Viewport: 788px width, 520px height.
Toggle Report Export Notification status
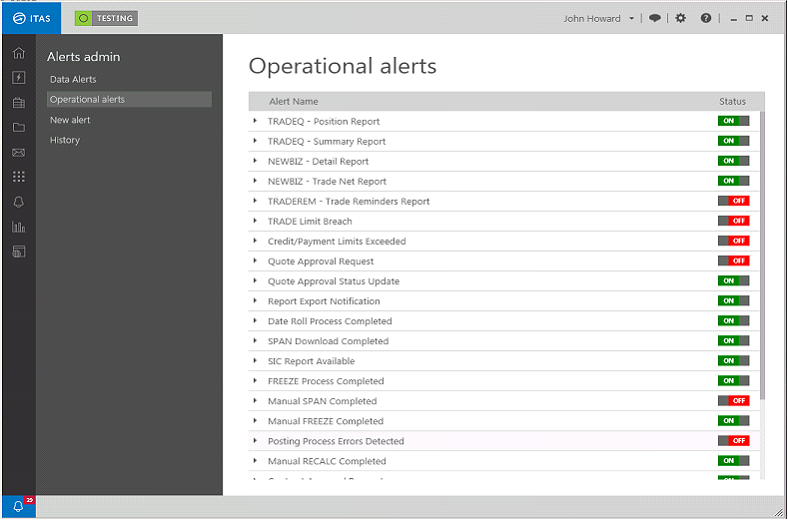(x=733, y=301)
